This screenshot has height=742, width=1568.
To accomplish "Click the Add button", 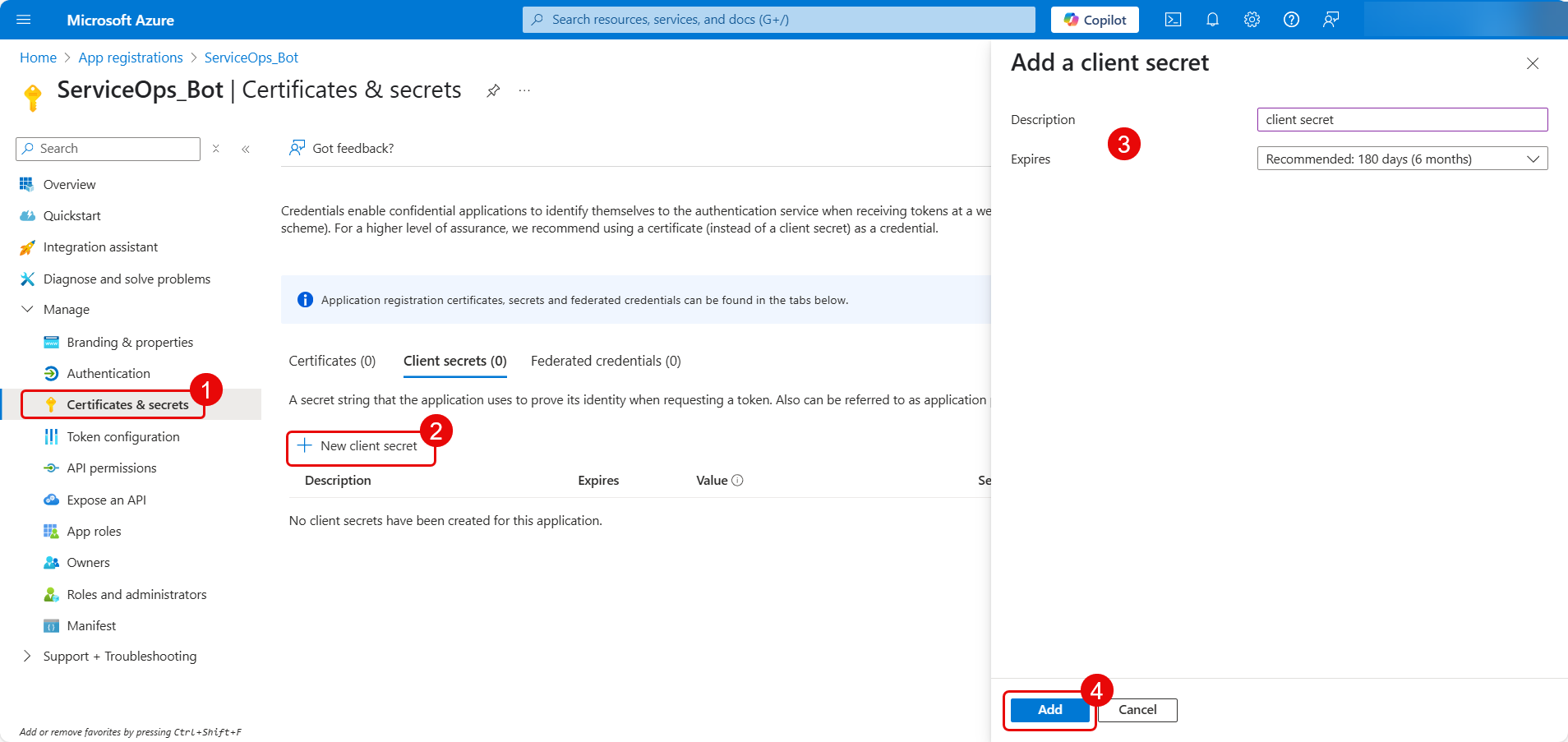I will 1049,710.
